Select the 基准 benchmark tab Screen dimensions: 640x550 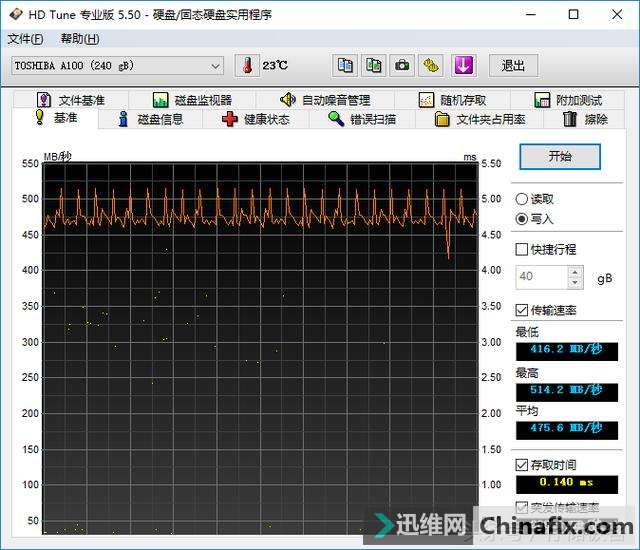coord(56,118)
